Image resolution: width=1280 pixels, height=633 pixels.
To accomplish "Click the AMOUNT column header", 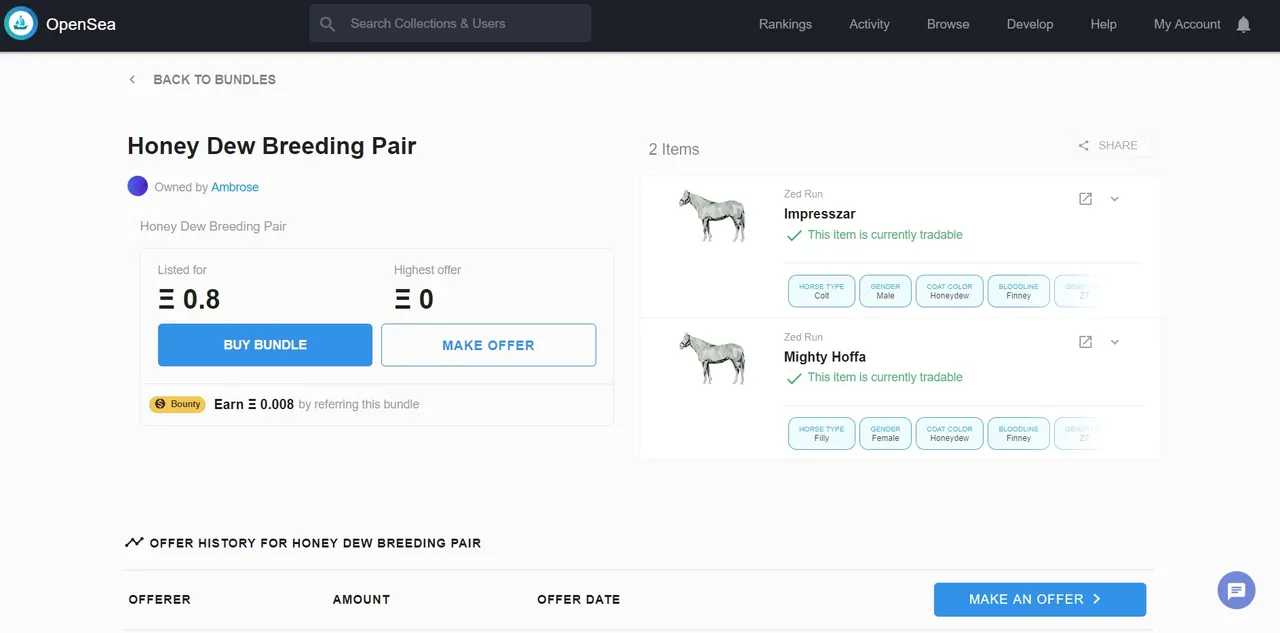I will 361,599.
